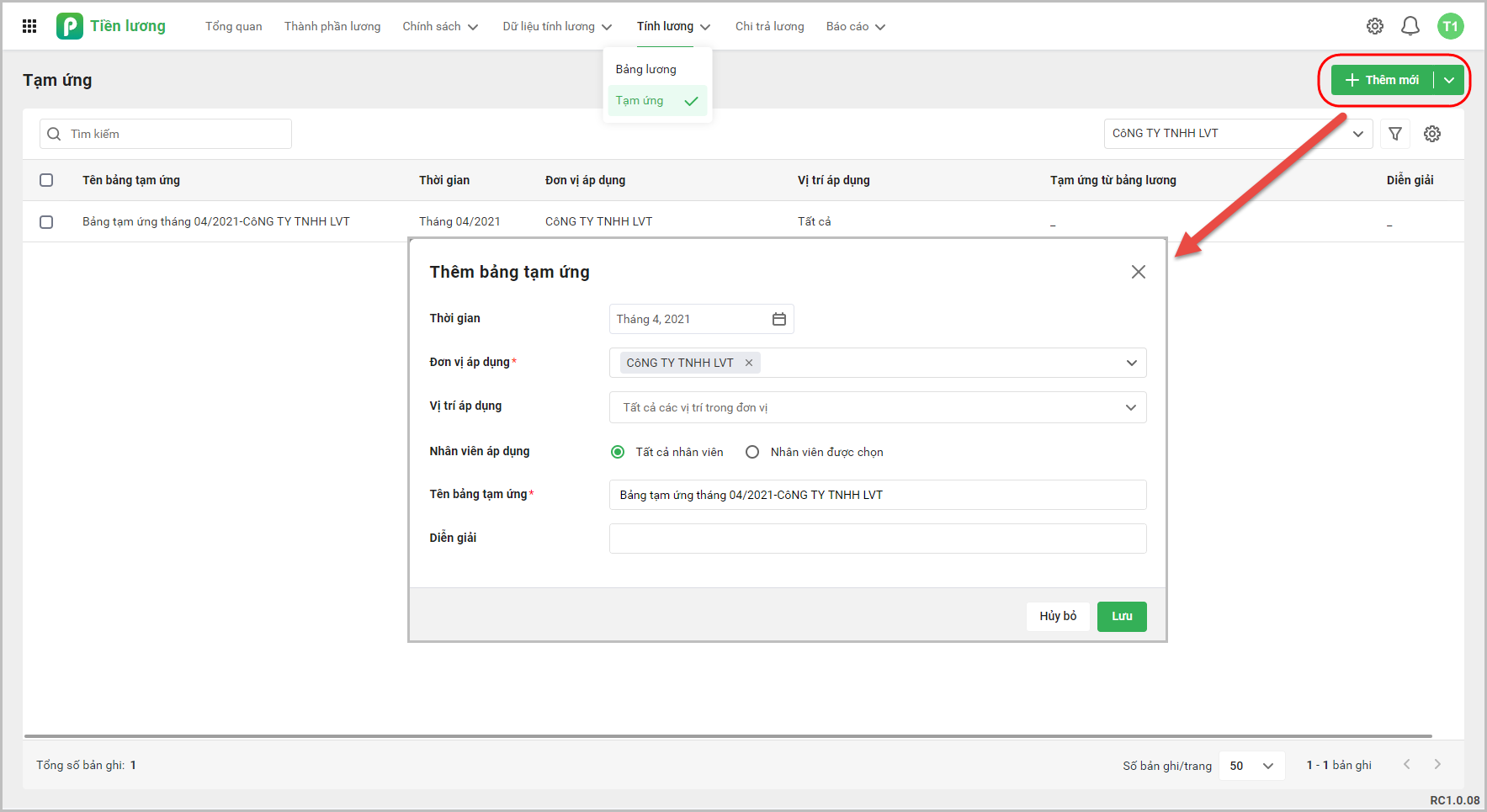Click the Diễn giải text field
This screenshot has height=812, width=1487.
click(x=877, y=539)
